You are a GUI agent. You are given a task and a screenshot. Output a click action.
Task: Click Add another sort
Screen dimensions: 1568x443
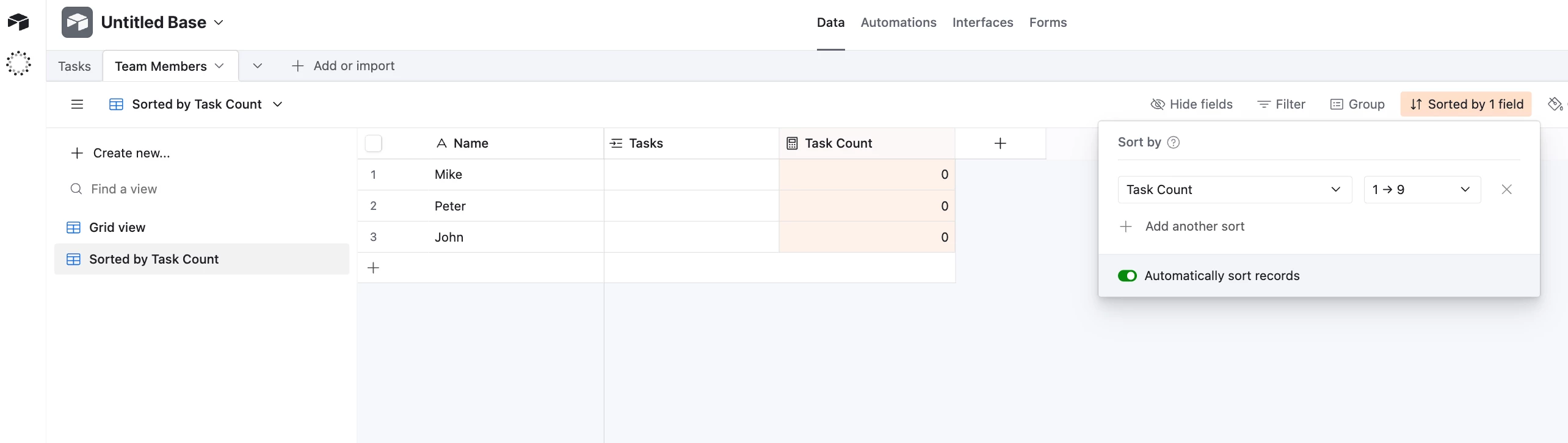(1194, 226)
